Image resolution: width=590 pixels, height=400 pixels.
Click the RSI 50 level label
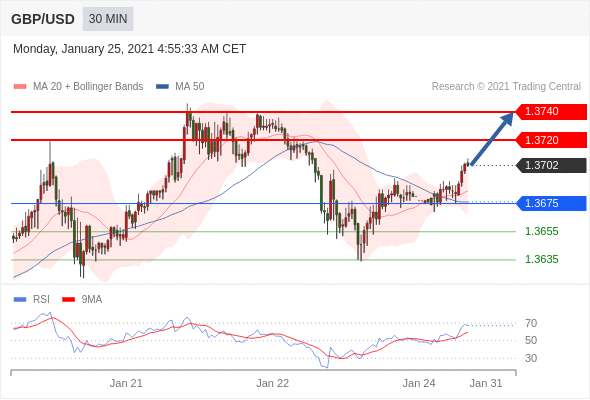[x=531, y=341]
